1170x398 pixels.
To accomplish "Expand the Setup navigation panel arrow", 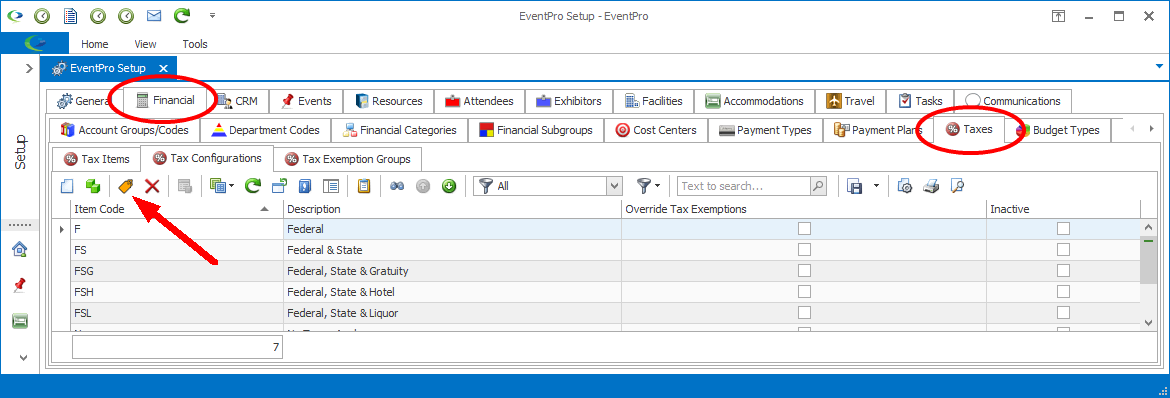I will pyautogui.click(x=28, y=68).
